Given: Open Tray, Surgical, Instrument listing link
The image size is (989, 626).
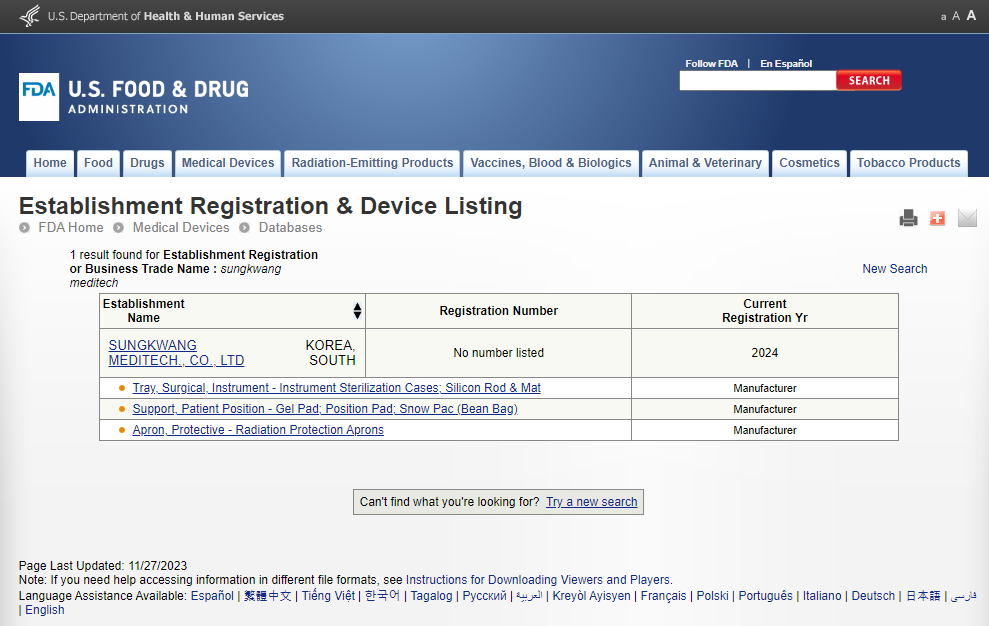Looking at the screenshot, I should click(336, 388).
